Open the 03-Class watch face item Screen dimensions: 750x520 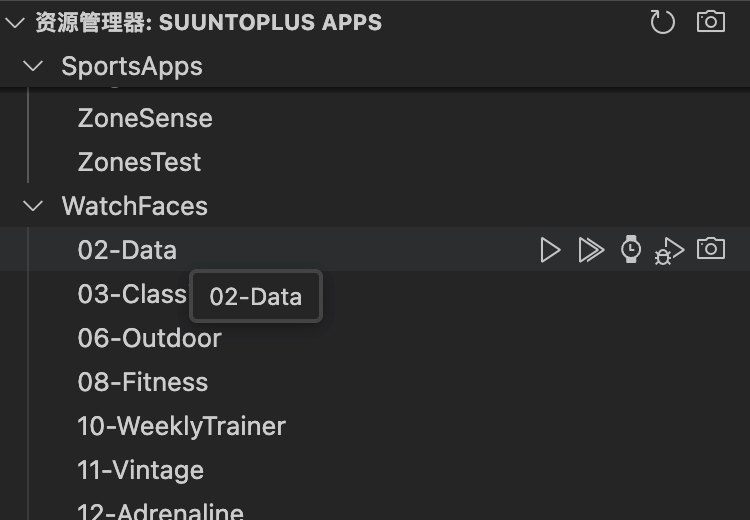131,294
